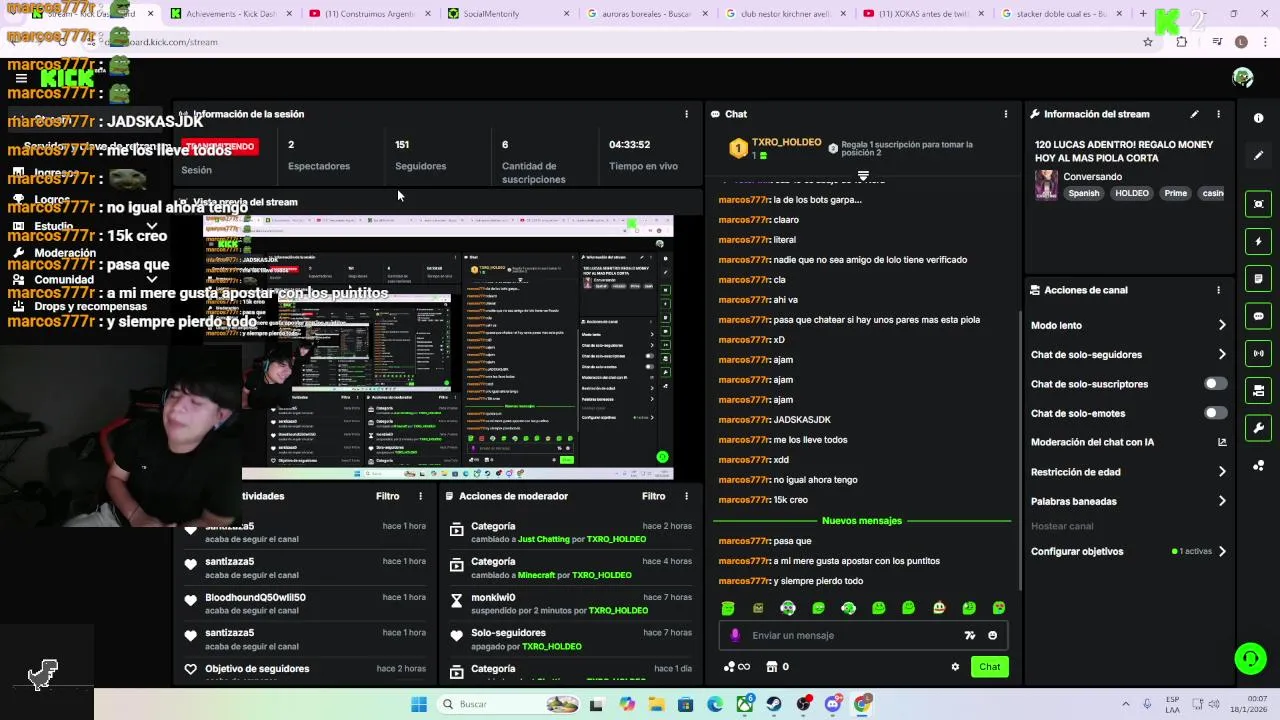
Task: Open the chat settings gear icon
Action: (955, 667)
